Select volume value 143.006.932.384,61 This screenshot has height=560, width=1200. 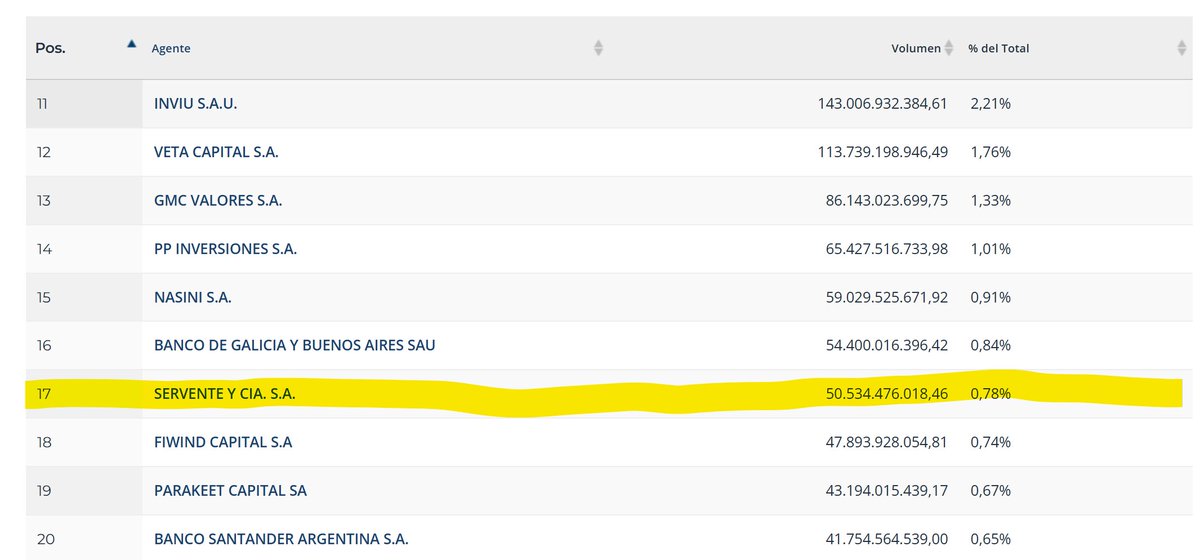882,103
